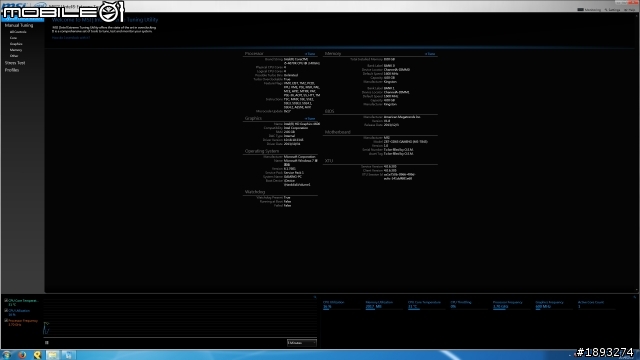
Task: Click the Motherboard section heading
Action: 338,132
